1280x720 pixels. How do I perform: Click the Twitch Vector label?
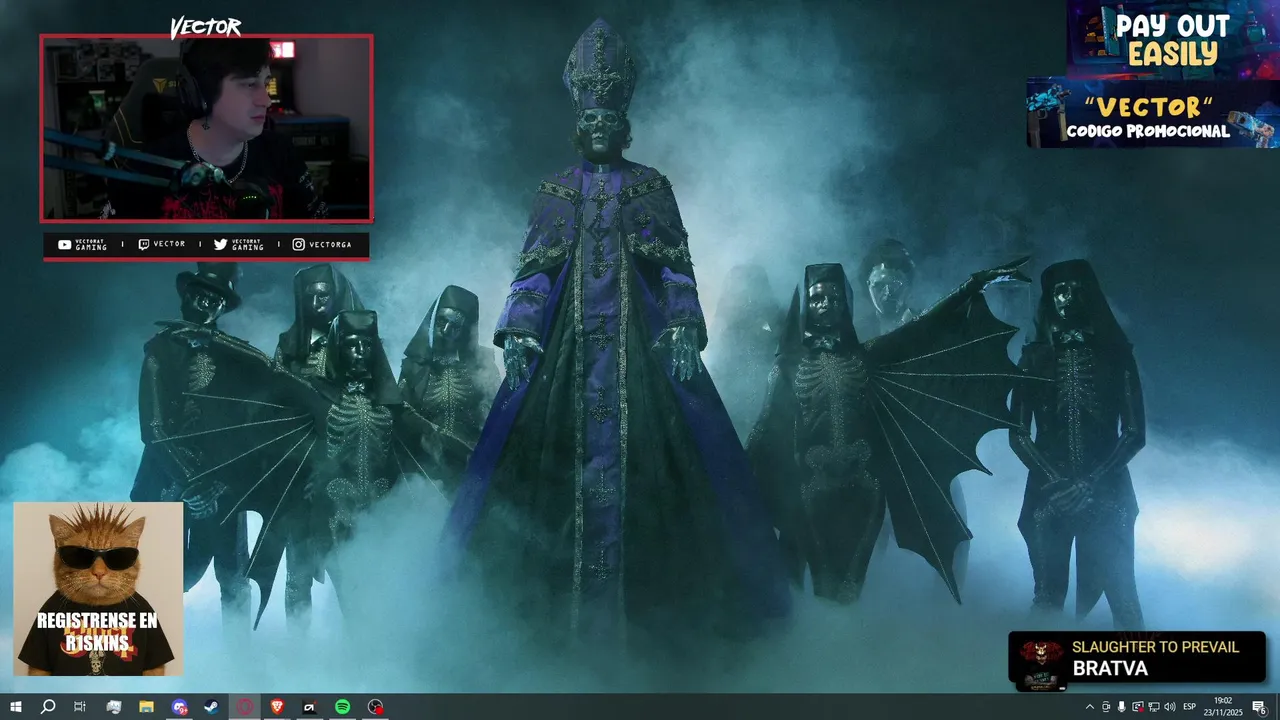[x=162, y=244]
